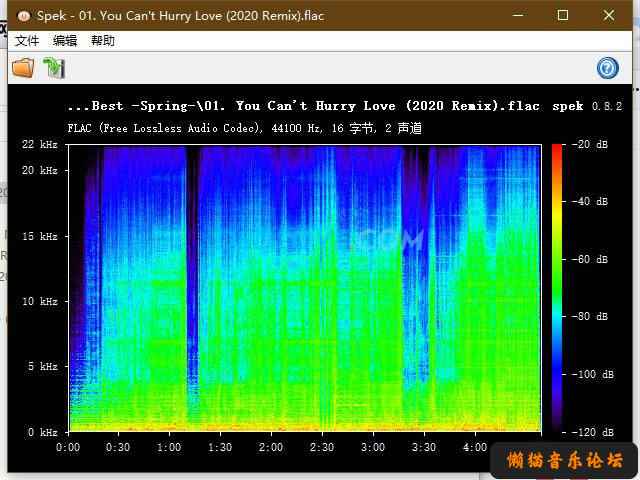Screen dimensions: 640x480
Task: Open the 编辑 menu
Action: click(65, 41)
